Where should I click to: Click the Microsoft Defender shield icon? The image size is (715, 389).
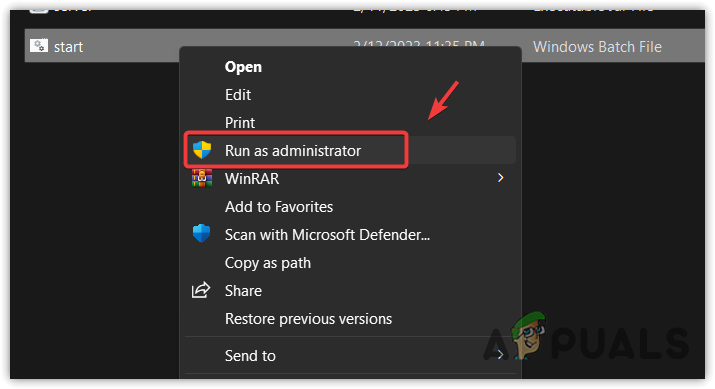202,233
